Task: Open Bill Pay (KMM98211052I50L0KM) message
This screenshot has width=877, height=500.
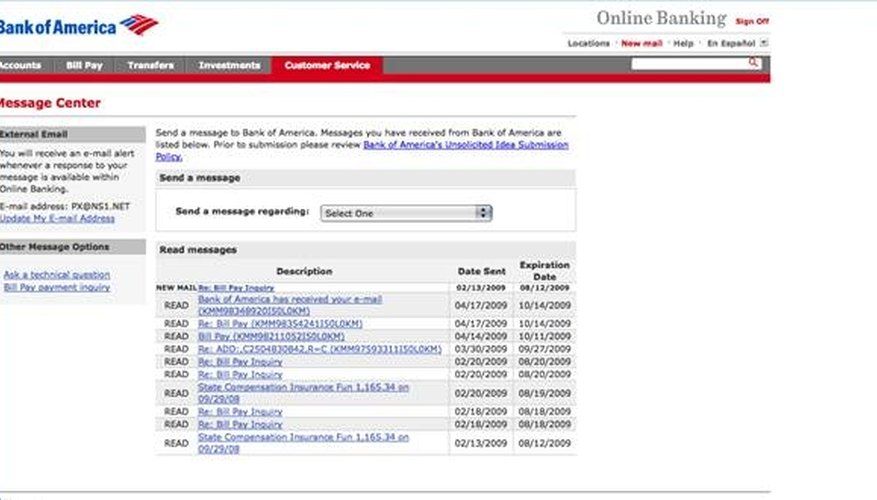Action: (x=271, y=337)
